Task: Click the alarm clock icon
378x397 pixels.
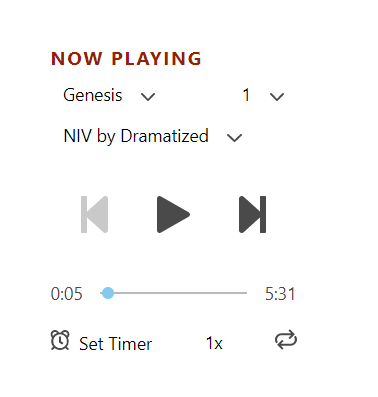Action: pyautogui.click(x=60, y=340)
